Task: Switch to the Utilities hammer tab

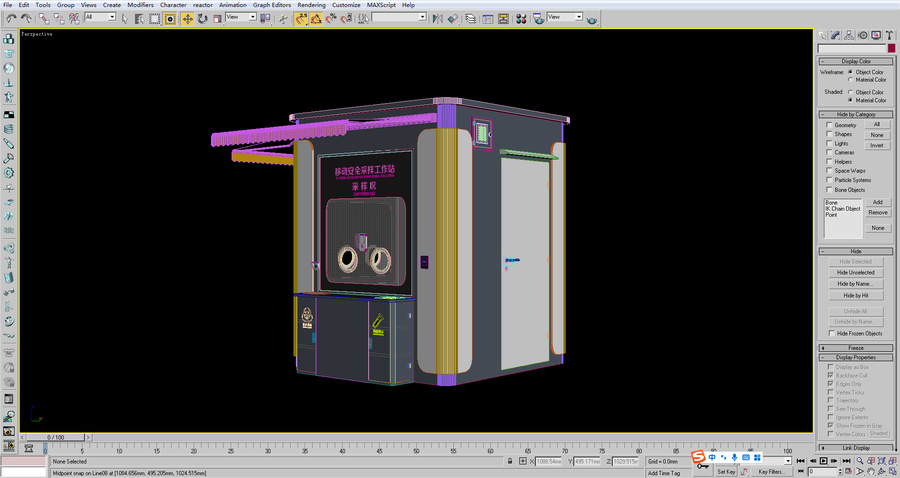Action: [889, 35]
